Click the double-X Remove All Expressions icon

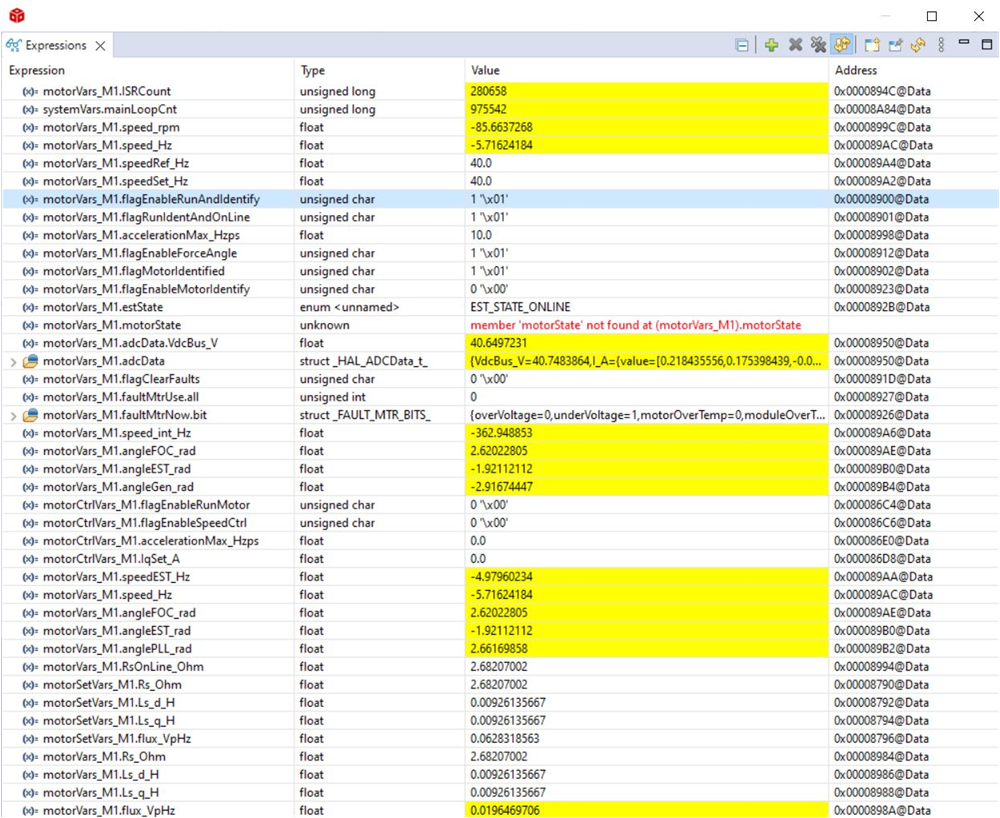point(819,46)
